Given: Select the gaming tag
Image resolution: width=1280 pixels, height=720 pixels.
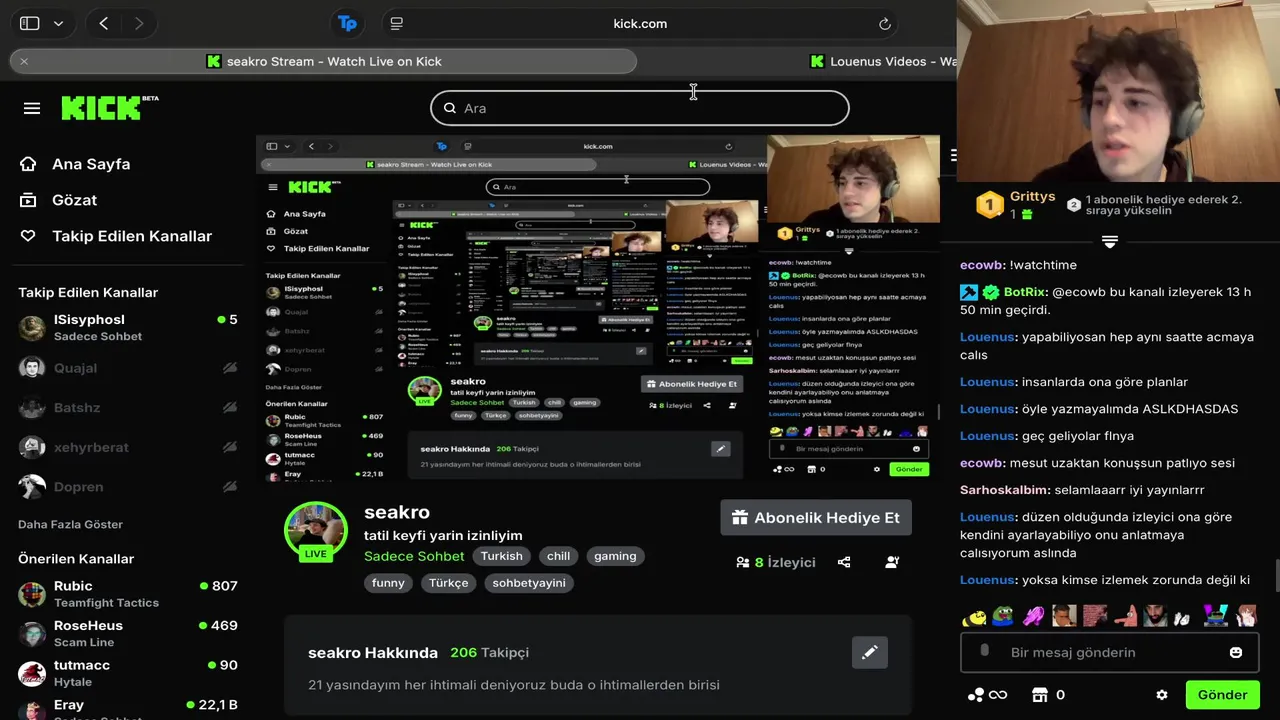Looking at the screenshot, I should coord(615,556).
